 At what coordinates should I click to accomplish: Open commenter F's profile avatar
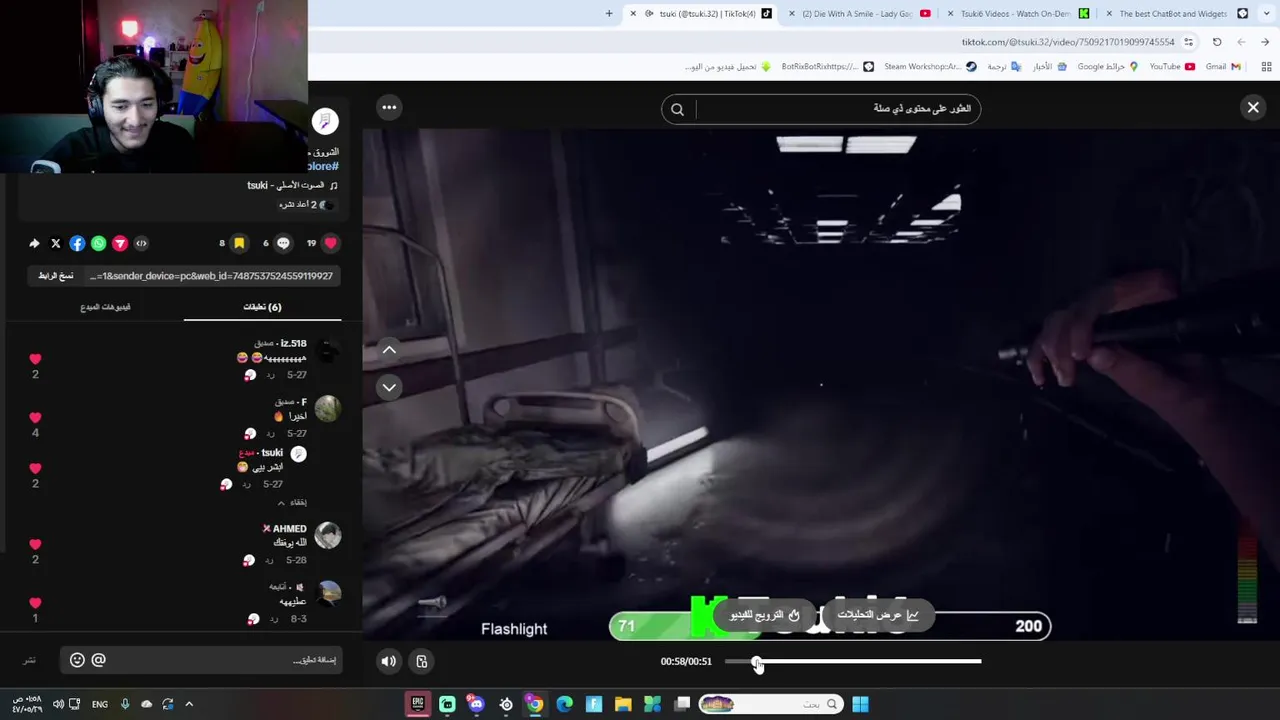click(x=328, y=409)
